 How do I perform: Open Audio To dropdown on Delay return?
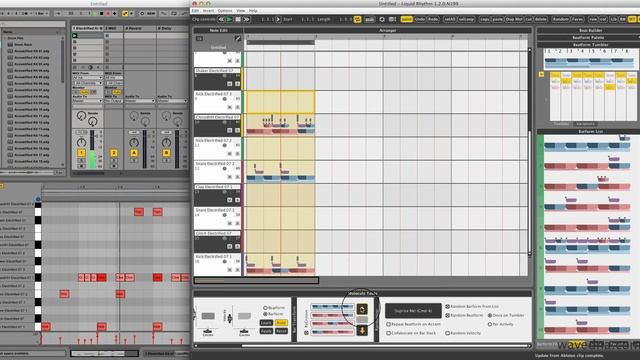[172, 101]
